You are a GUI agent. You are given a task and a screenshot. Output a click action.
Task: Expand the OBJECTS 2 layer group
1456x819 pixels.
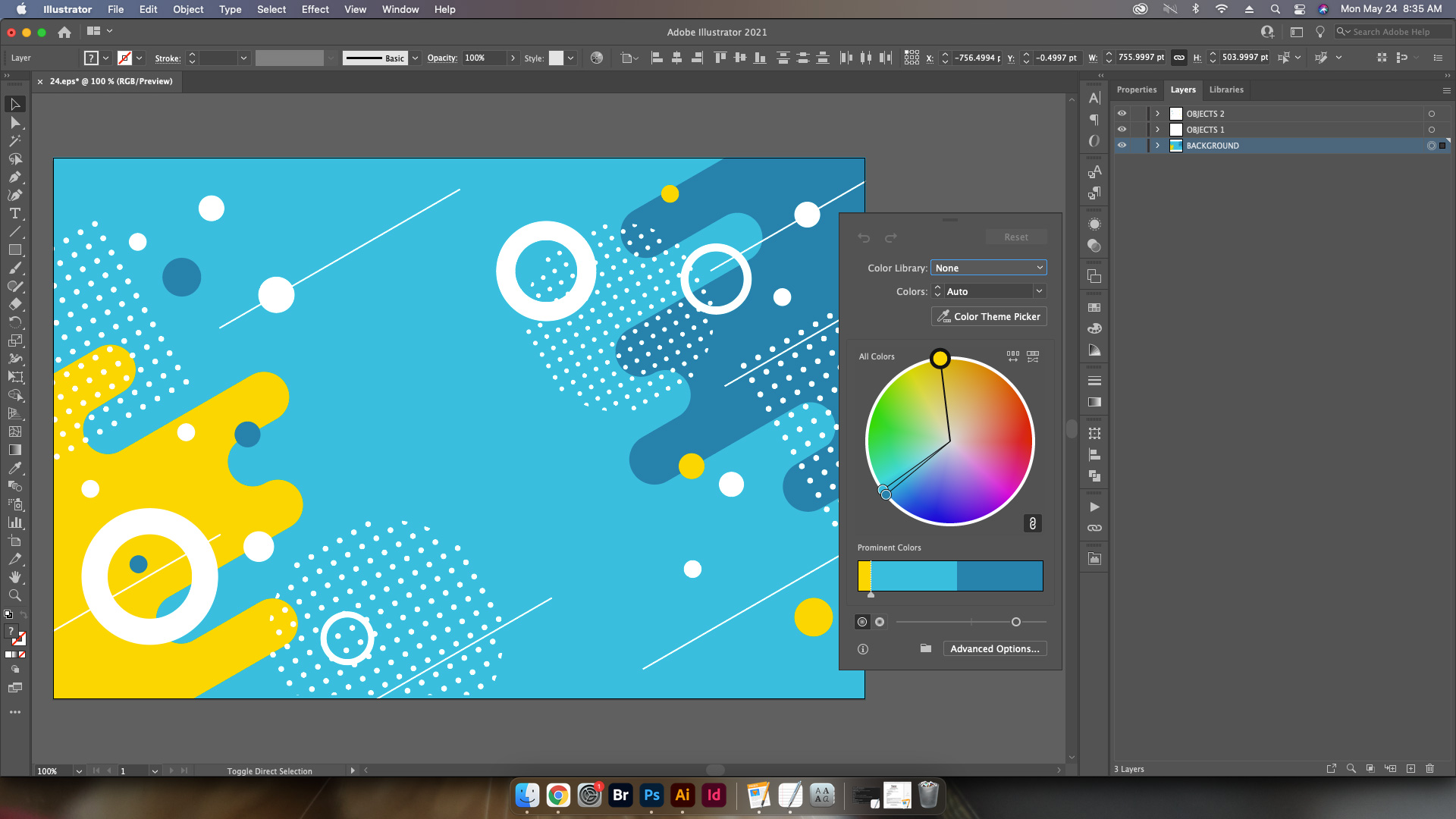(1157, 113)
